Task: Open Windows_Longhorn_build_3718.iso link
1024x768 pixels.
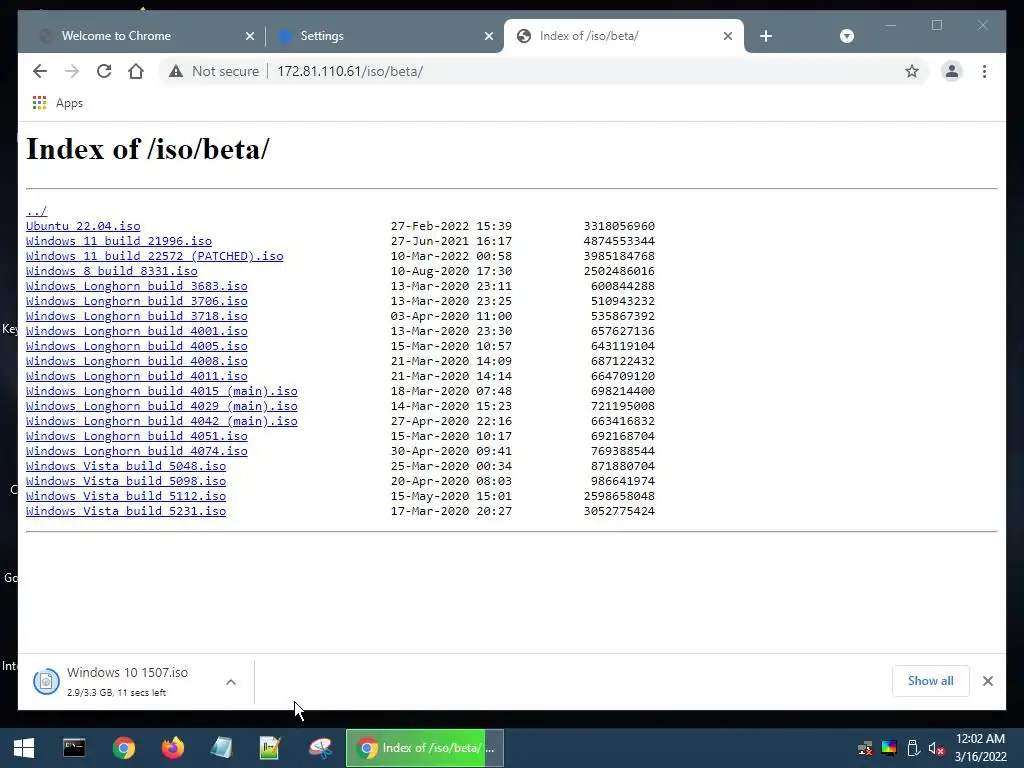Action: pos(136,316)
